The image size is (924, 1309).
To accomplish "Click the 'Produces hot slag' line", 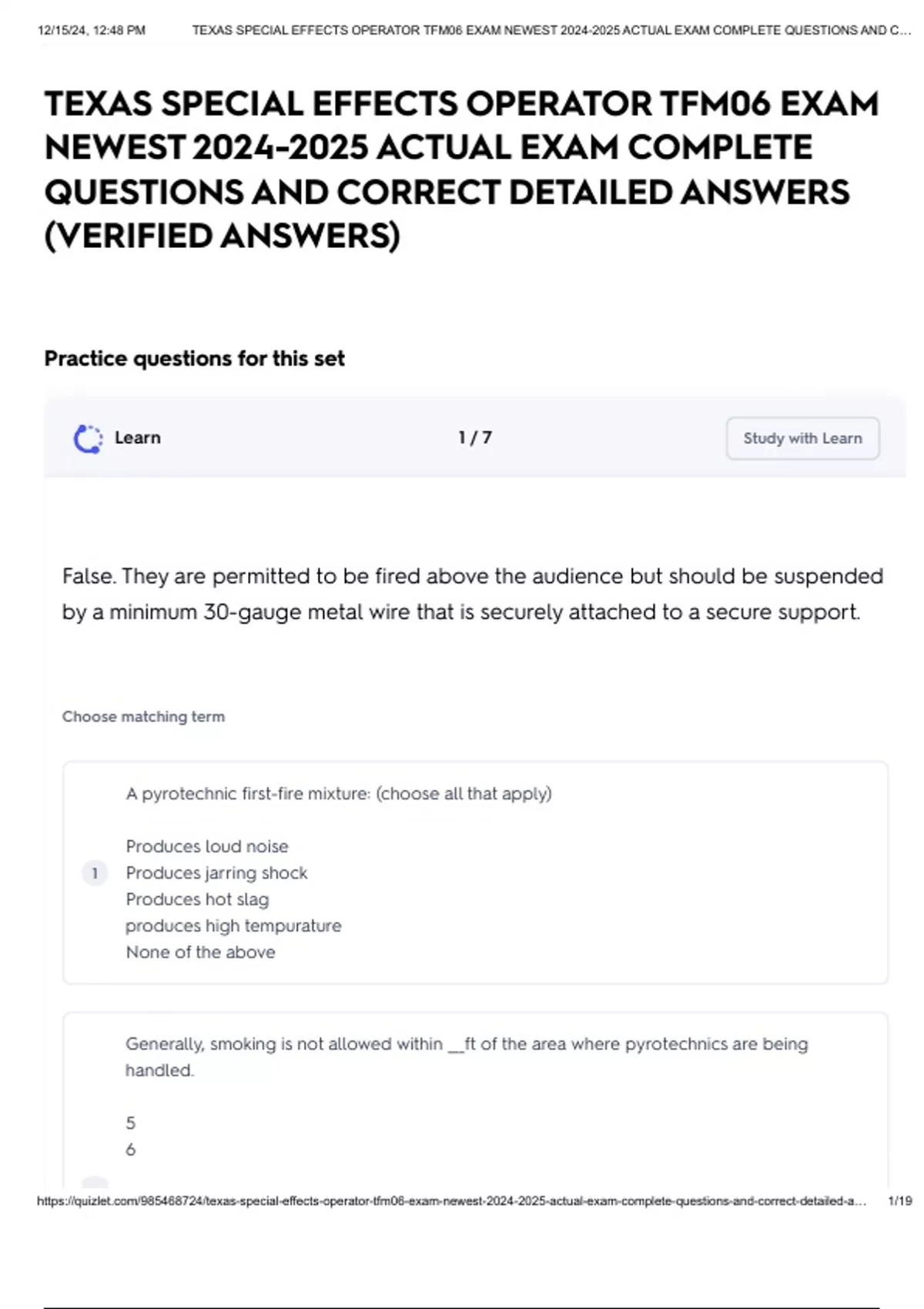I will 197,899.
